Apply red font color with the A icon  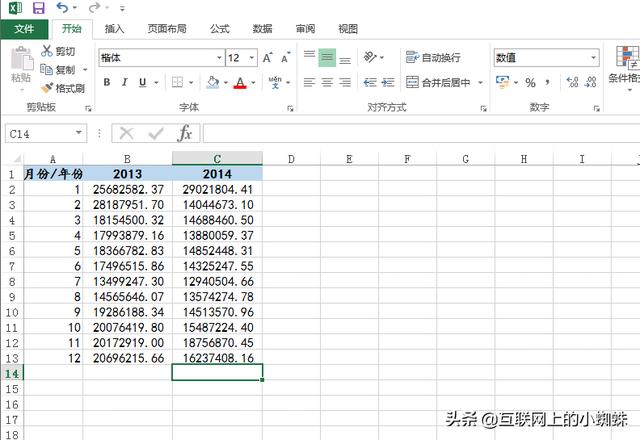click(x=240, y=83)
